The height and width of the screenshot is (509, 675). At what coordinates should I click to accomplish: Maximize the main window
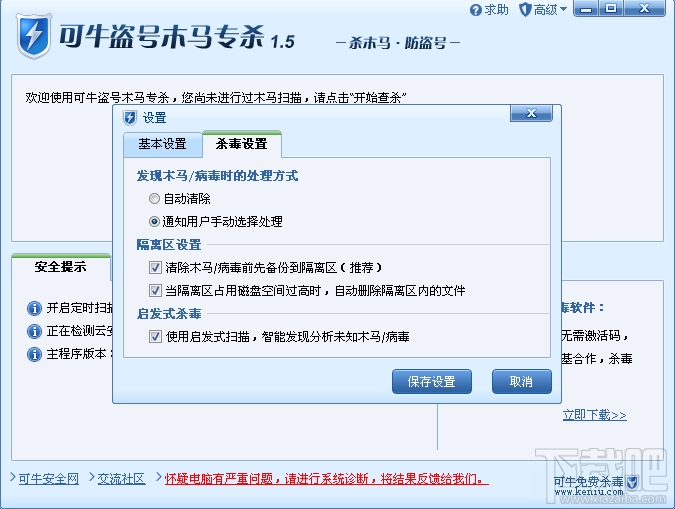(611, 8)
